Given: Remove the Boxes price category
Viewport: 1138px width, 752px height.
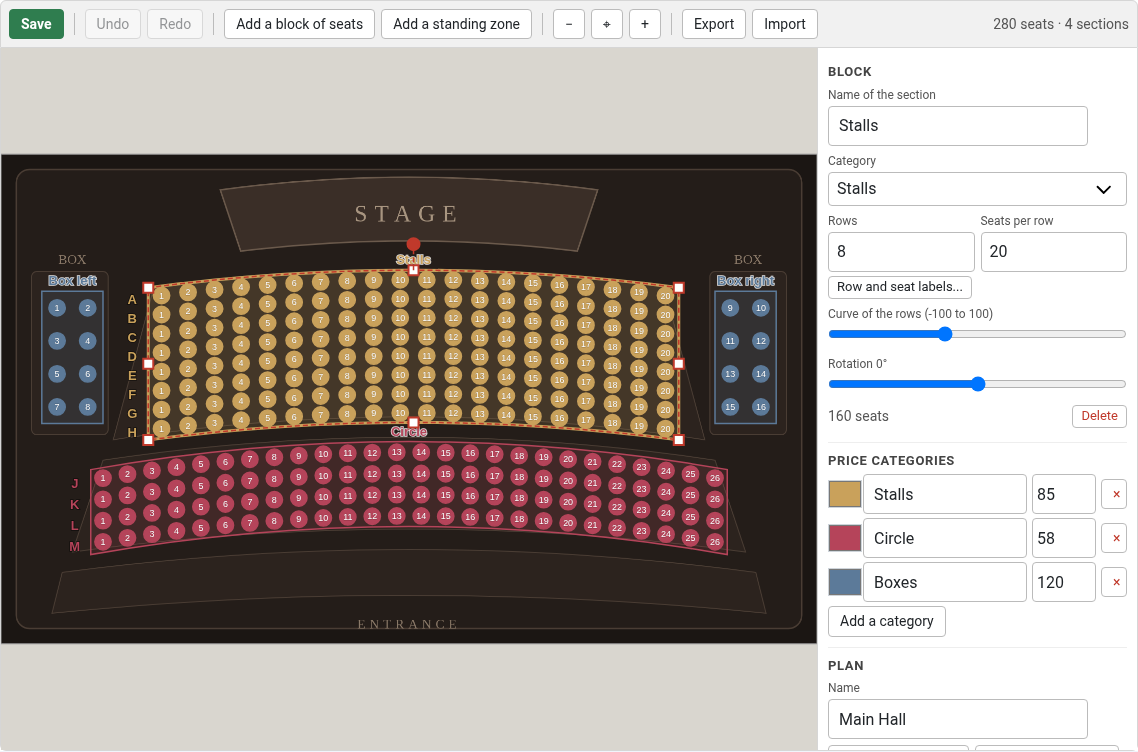Looking at the screenshot, I should [x=1114, y=582].
